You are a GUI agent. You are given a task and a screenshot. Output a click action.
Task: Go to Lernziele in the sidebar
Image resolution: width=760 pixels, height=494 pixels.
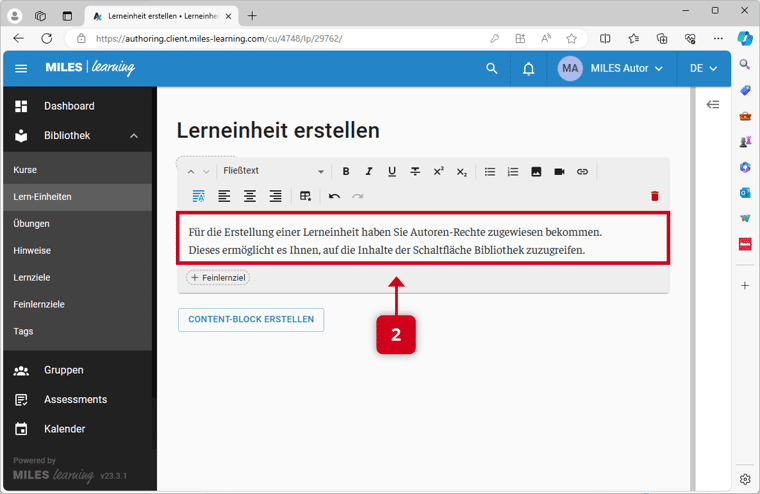click(x=32, y=277)
